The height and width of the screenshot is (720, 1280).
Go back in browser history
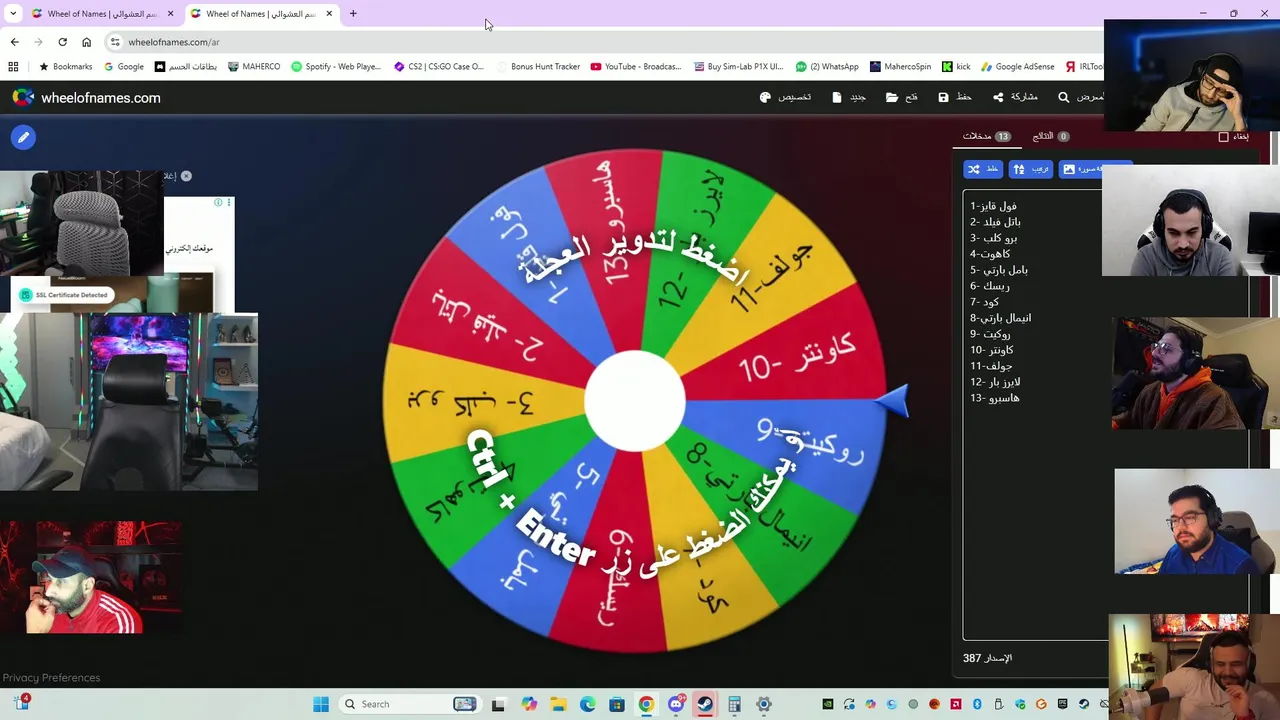click(x=14, y=42)
